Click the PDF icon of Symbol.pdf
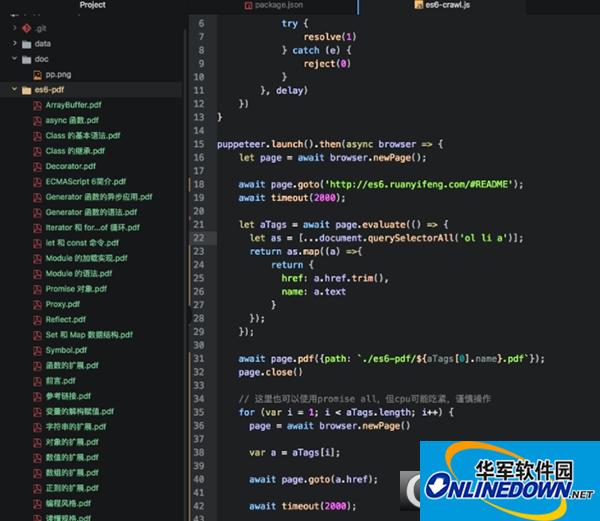 click(37, 350)
